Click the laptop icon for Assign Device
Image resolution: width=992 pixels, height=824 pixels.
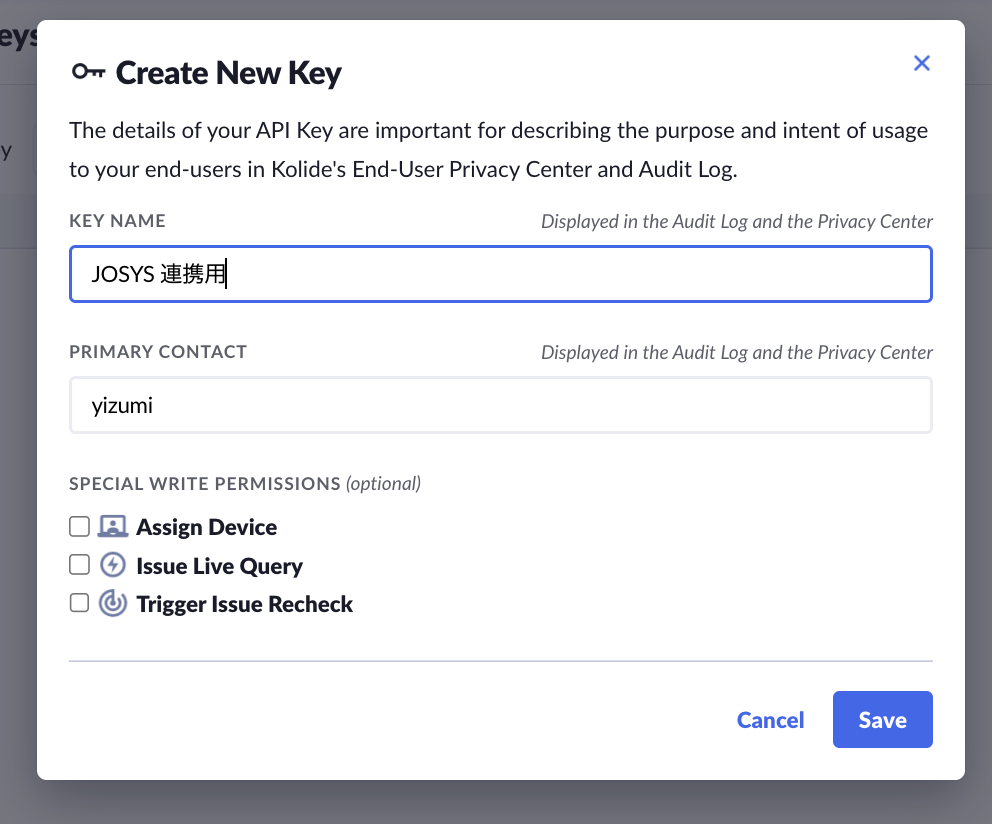click(x=113, y=527)
